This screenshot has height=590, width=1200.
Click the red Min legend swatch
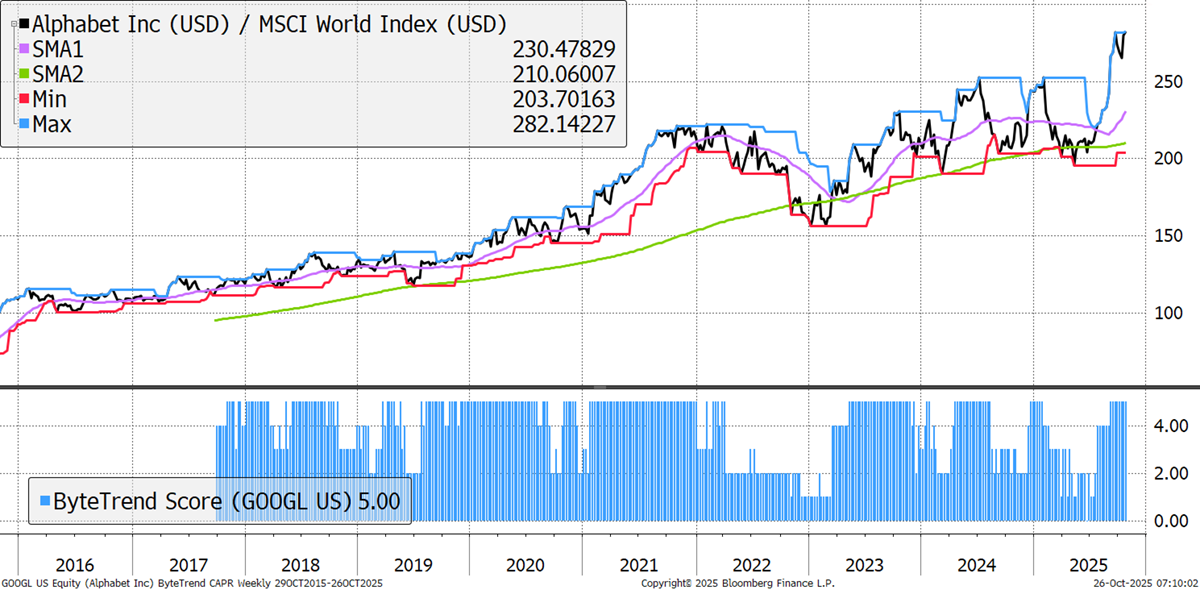pyautogui.click(x=24, y=98)
